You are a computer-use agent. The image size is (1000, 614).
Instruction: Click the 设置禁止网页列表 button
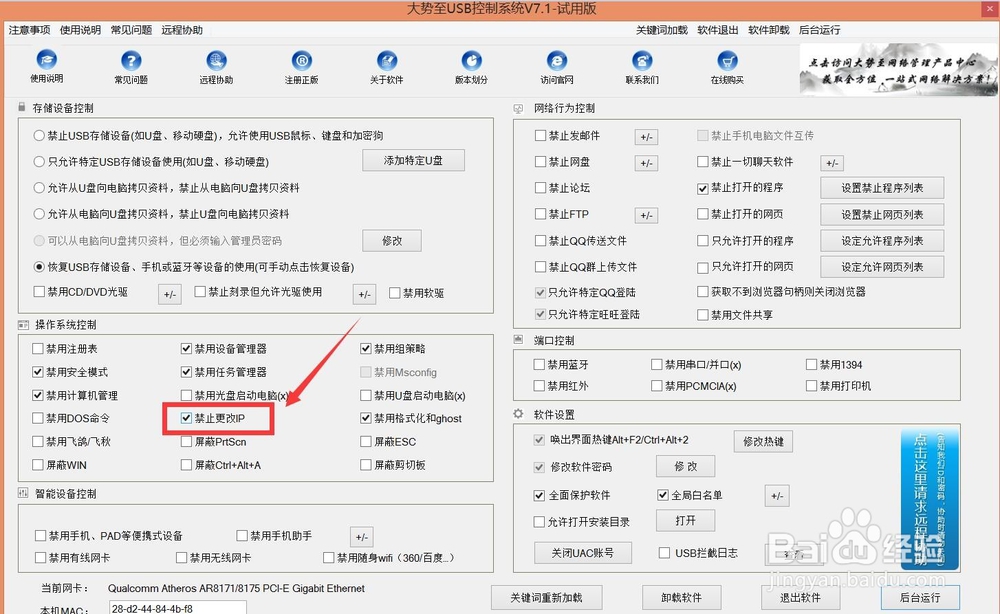(x=882, y=215)
